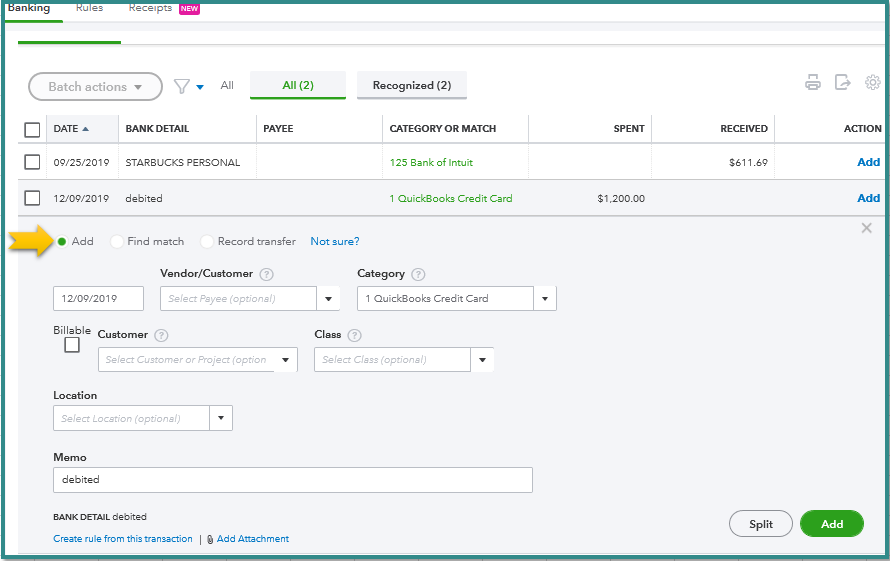
Task: Expand the Select Payee dropdown arrow
Action: click(328, 299)
